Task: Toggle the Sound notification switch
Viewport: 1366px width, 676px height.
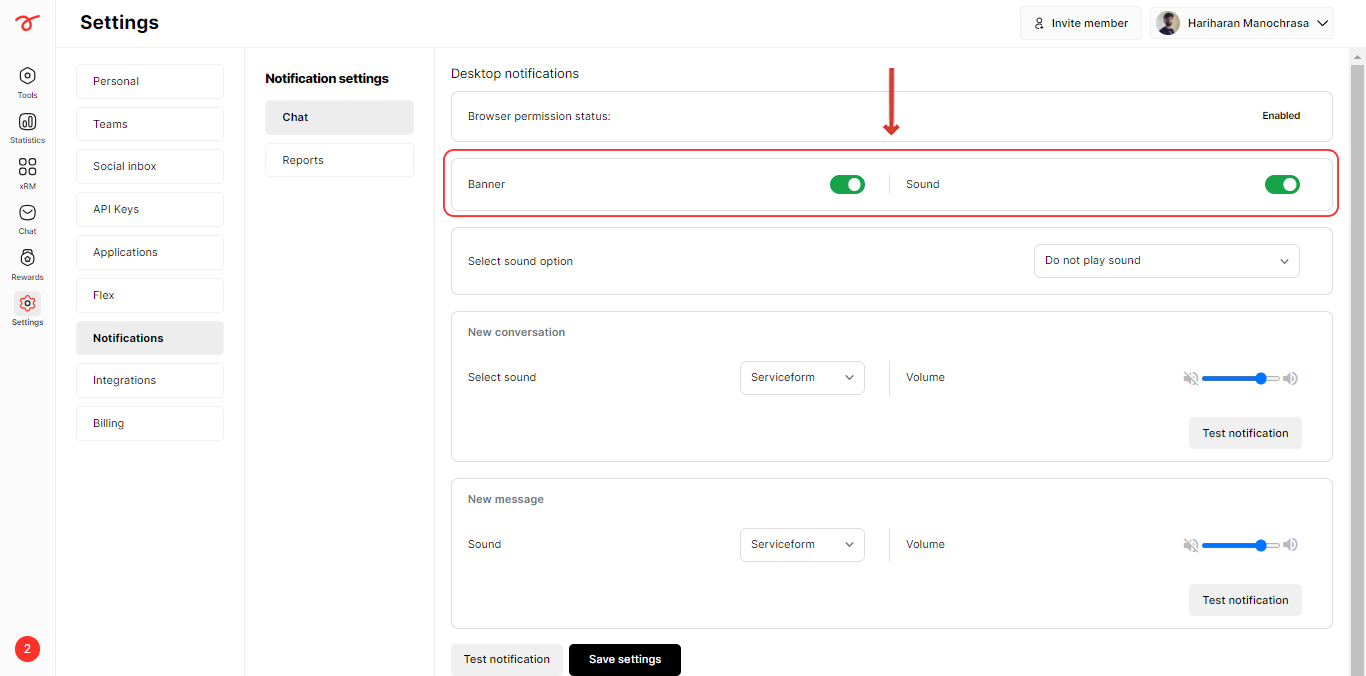Action: click(x=1282, y=184)
